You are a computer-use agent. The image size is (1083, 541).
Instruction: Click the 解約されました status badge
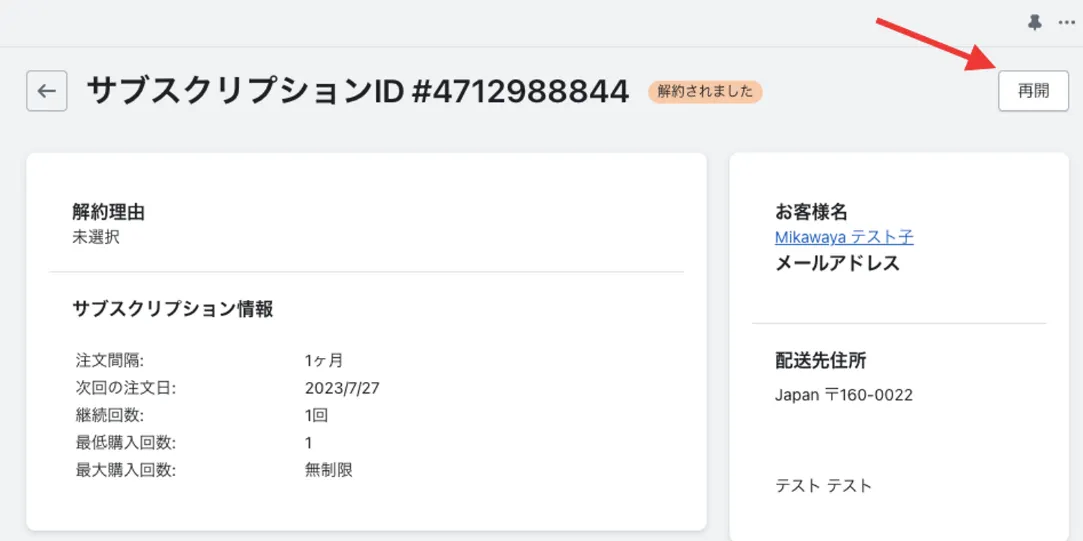point(705,92)
